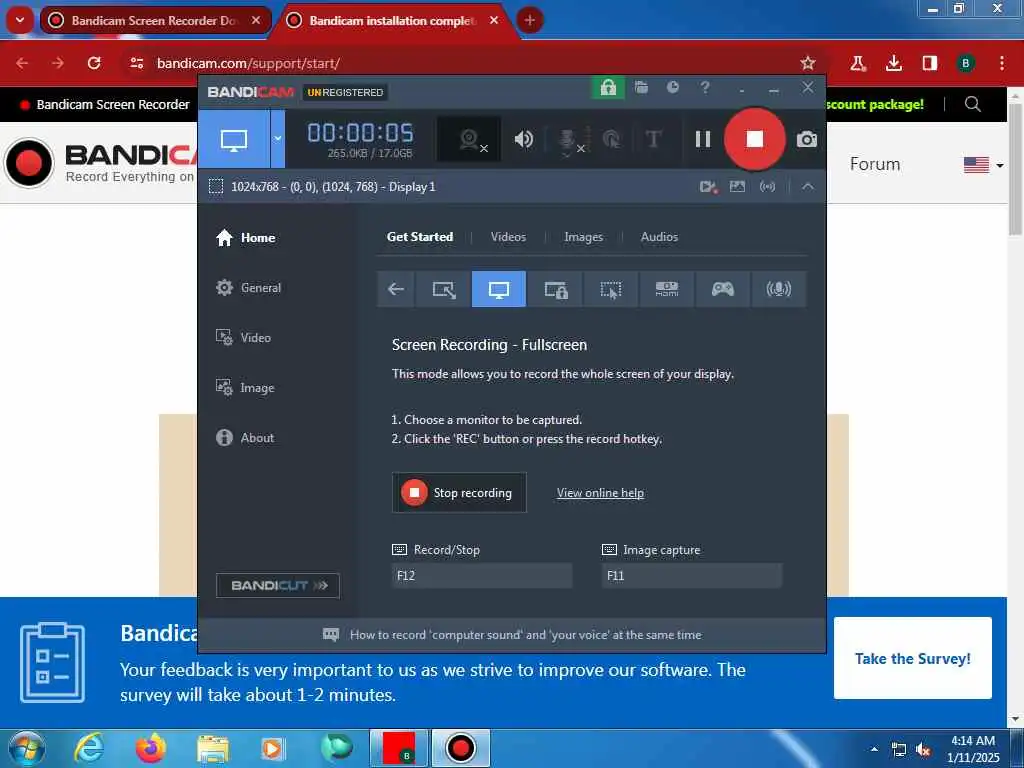Click the image capture status icon

[x=737, y=187]
